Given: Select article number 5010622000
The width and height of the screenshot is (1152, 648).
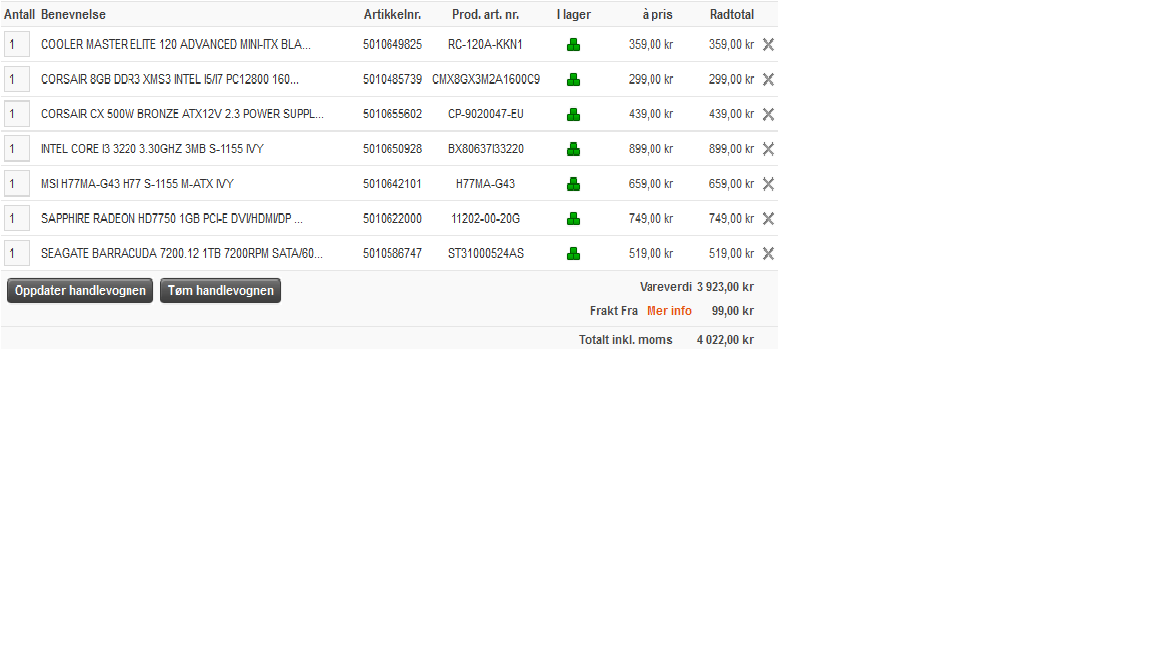Looking at the screenshot, I should pos(392,219).
